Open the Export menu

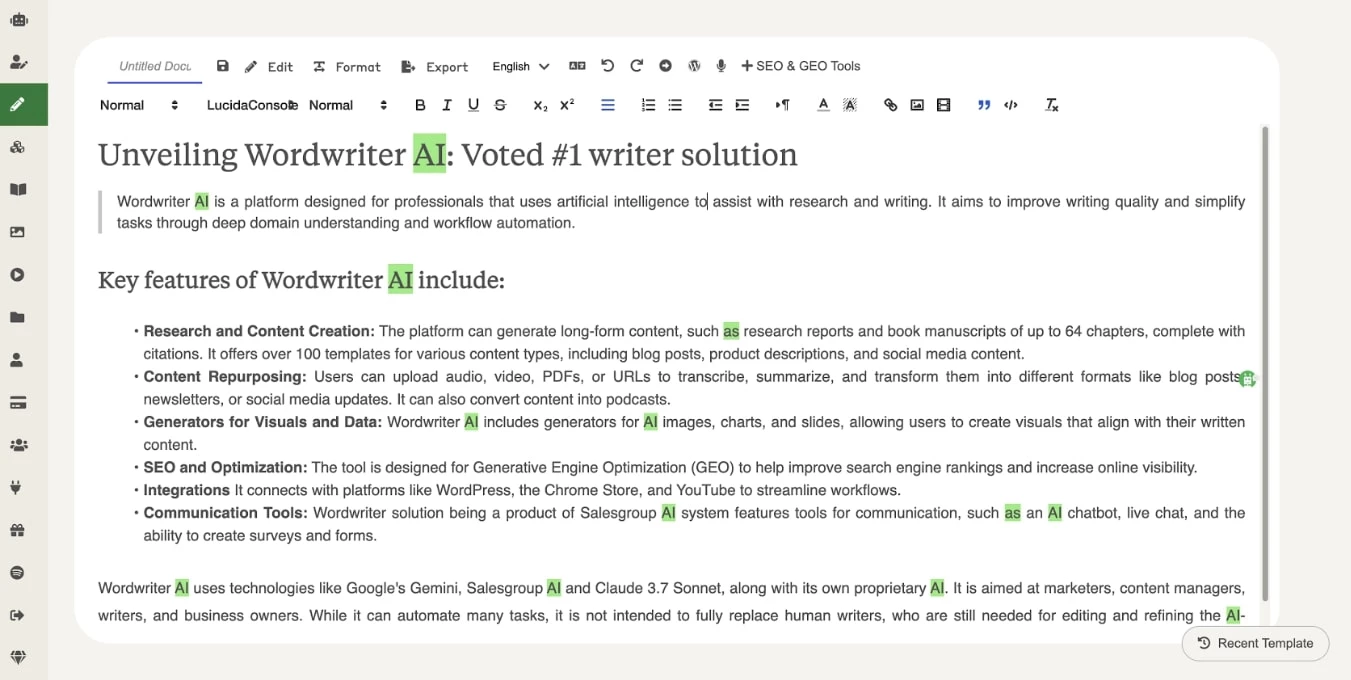click(x=435, y=66)
